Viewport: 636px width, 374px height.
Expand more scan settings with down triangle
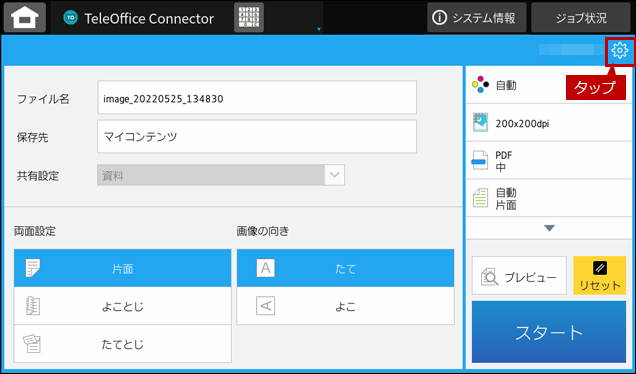(x=549, y=228)
